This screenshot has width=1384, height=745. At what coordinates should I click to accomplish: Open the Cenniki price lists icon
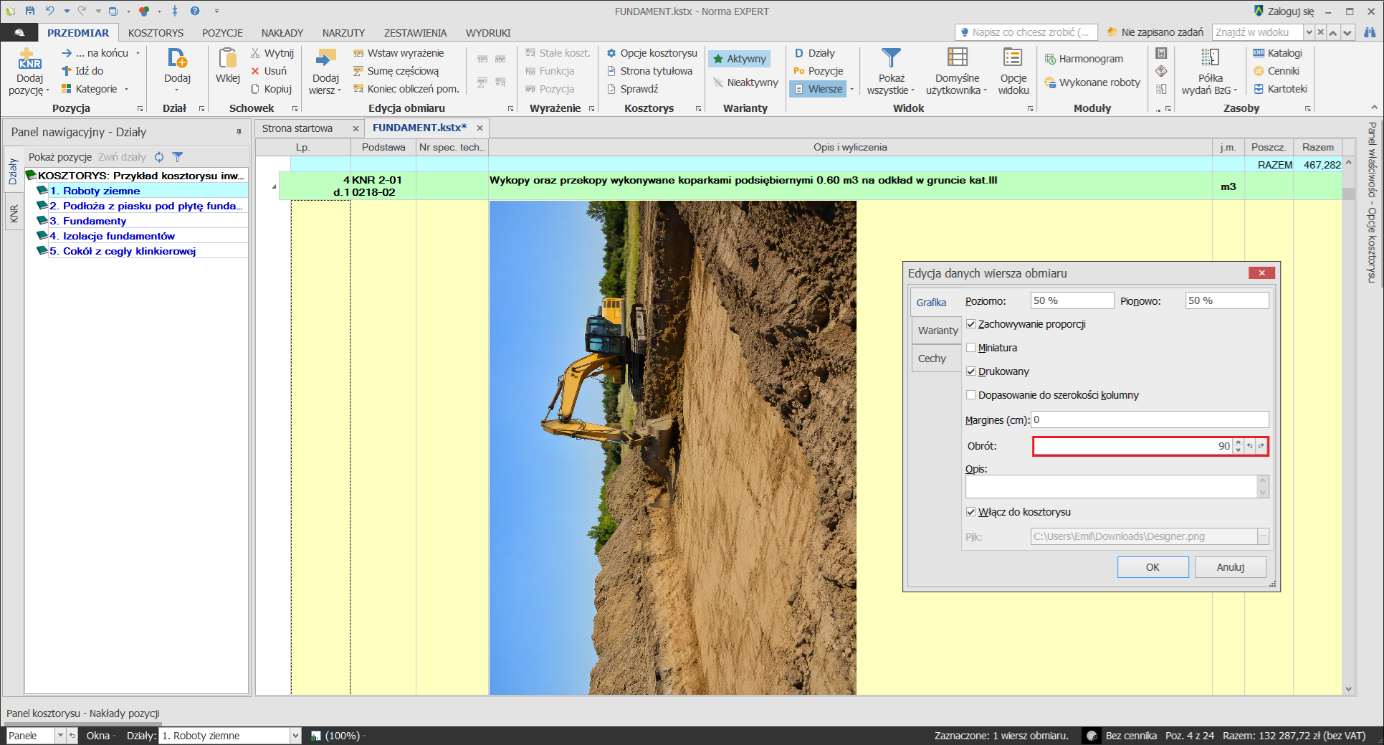click(x=1258, y=71)
